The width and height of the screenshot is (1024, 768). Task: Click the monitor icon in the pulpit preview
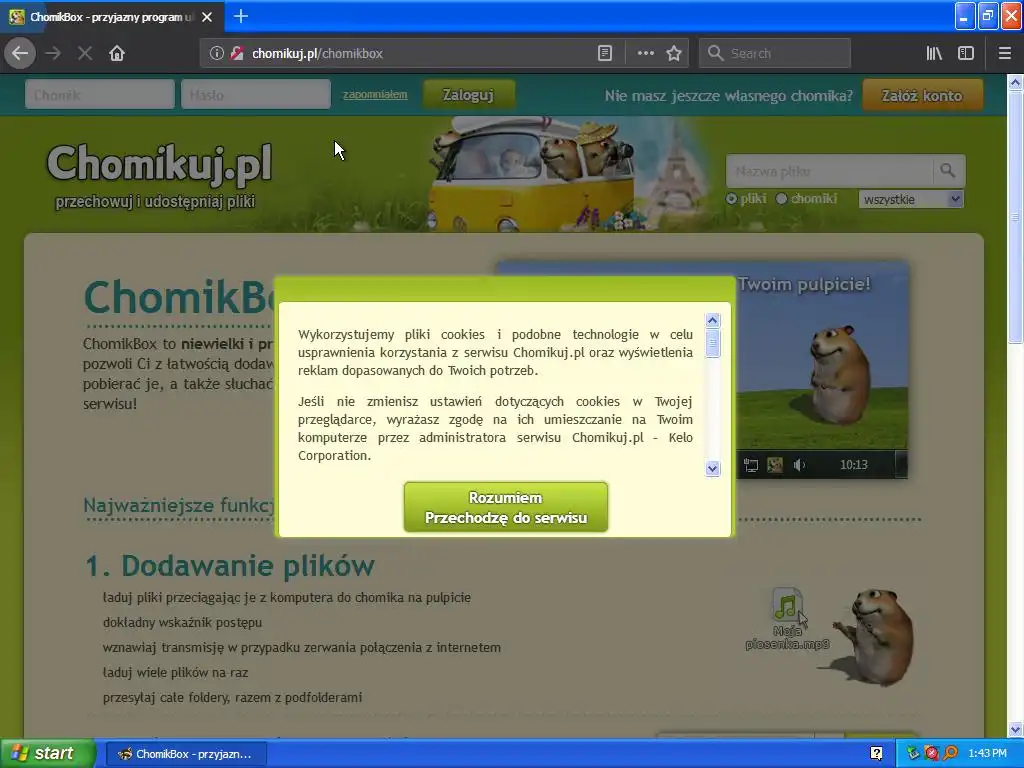tap(751, 465)
